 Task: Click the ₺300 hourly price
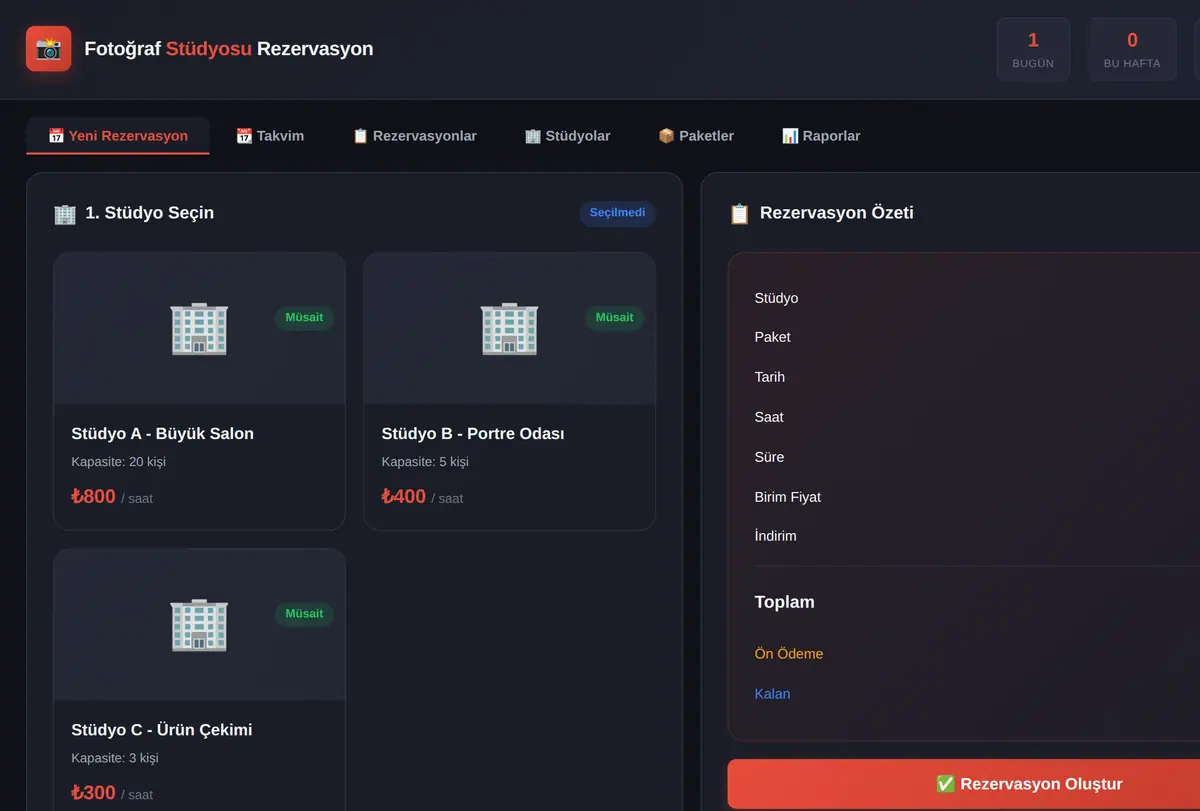coord(94,792)
